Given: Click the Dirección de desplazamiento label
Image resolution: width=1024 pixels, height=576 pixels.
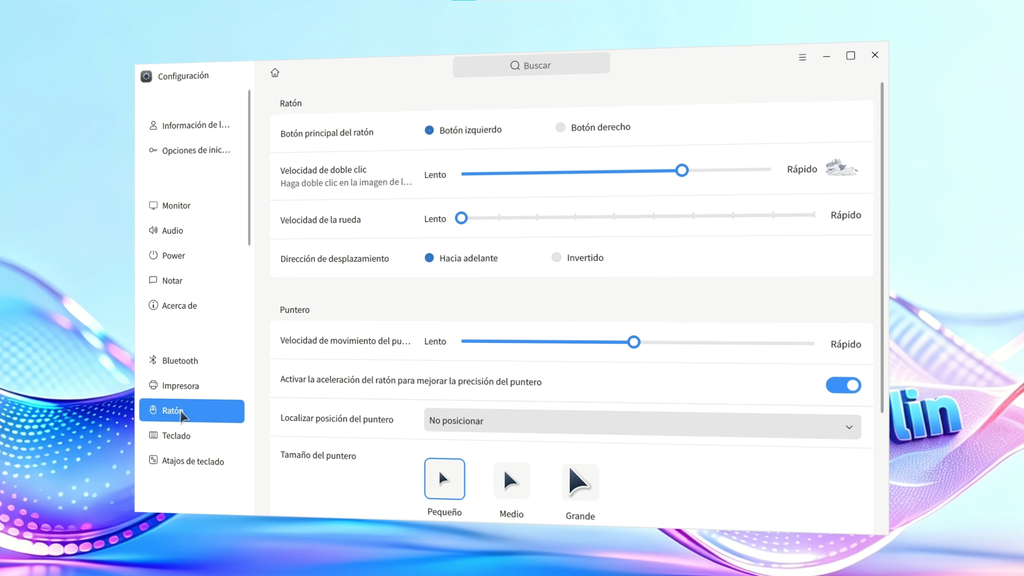Looking at the screenshot, I should pyautogui.click(x=334, y=259).
